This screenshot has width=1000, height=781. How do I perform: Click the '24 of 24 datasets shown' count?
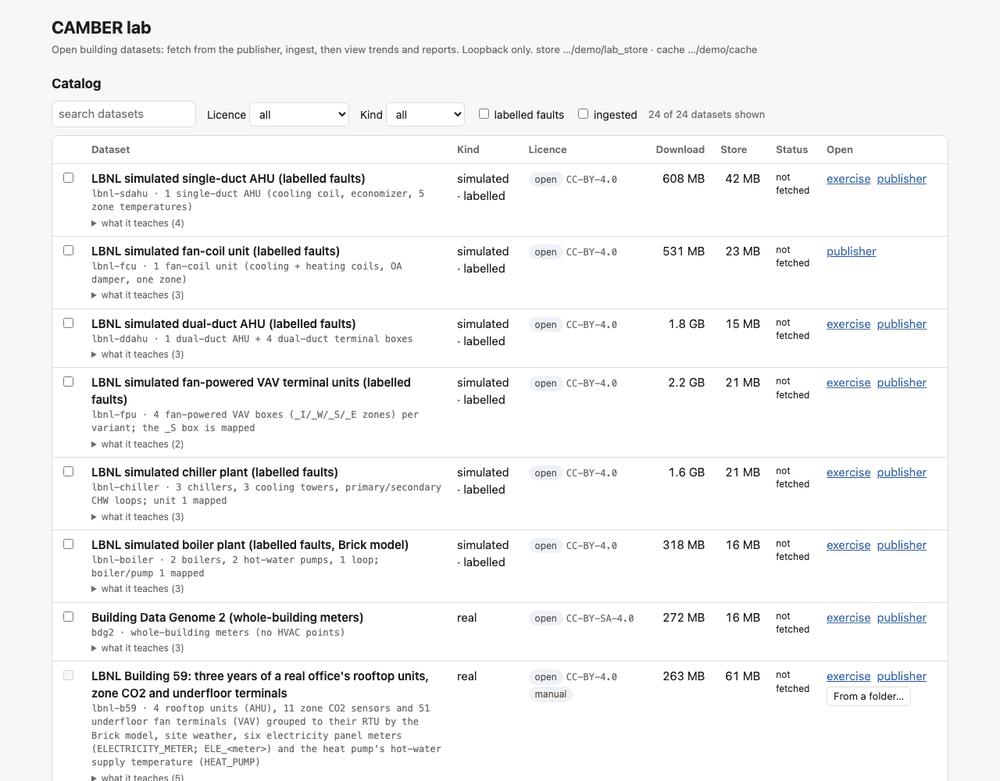pyautogui.click(x=707, y=115)
